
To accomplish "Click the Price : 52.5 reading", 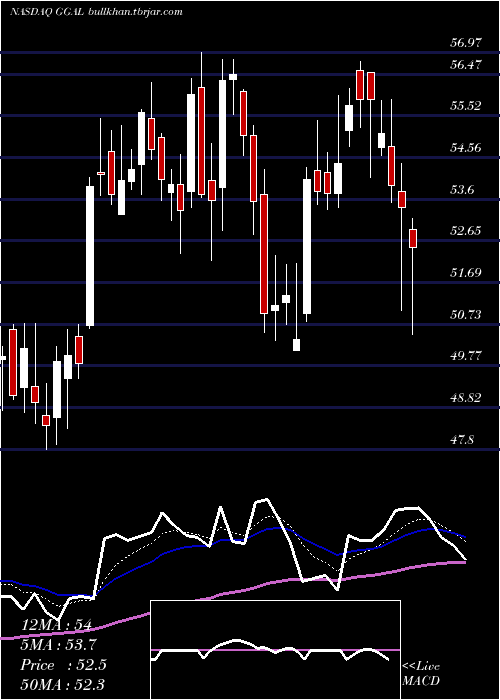I will [63, 665].
